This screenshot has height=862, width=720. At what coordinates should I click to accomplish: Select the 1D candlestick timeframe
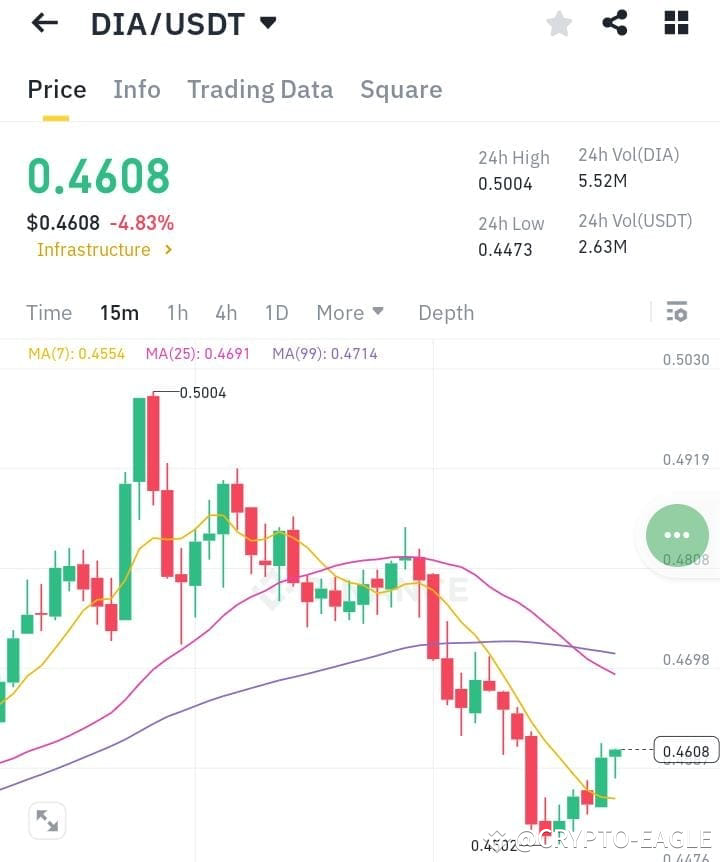[276, 312]
